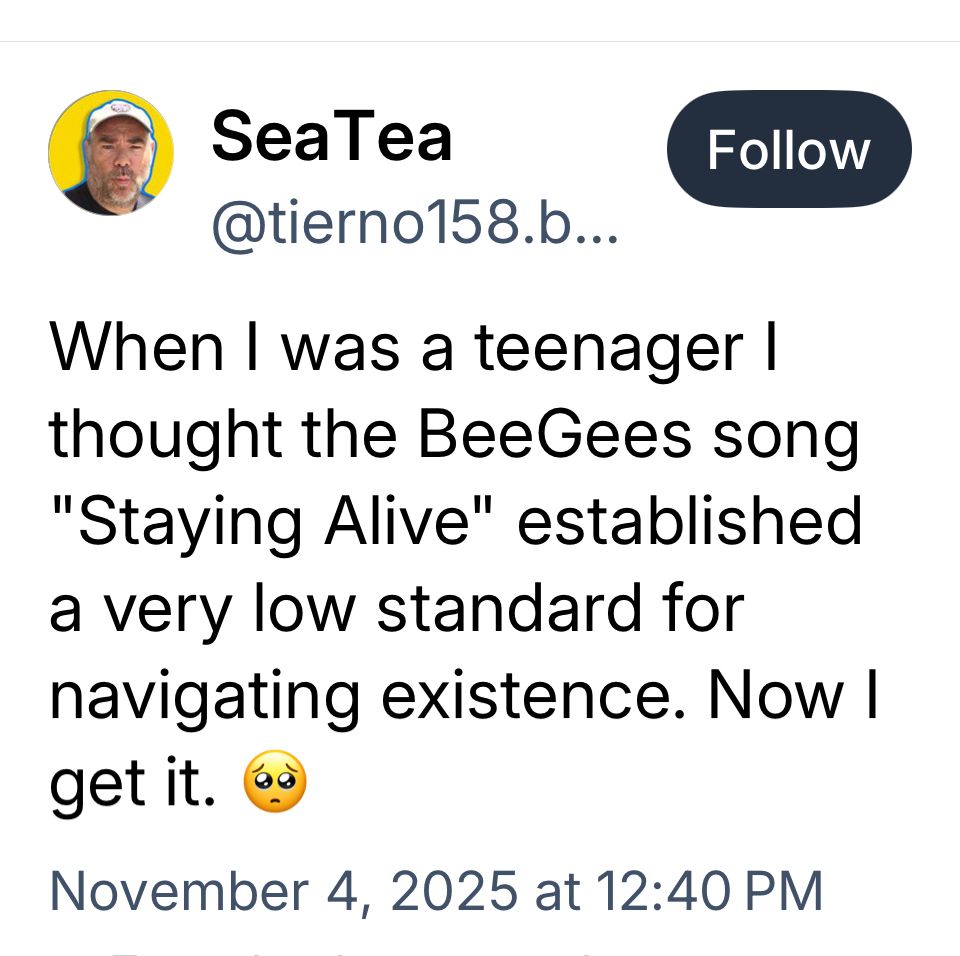Viewport: 960px width, 956px height.
Task: Click the pleading face emoji
Action: pyautogui.click(x=275, y=783)
